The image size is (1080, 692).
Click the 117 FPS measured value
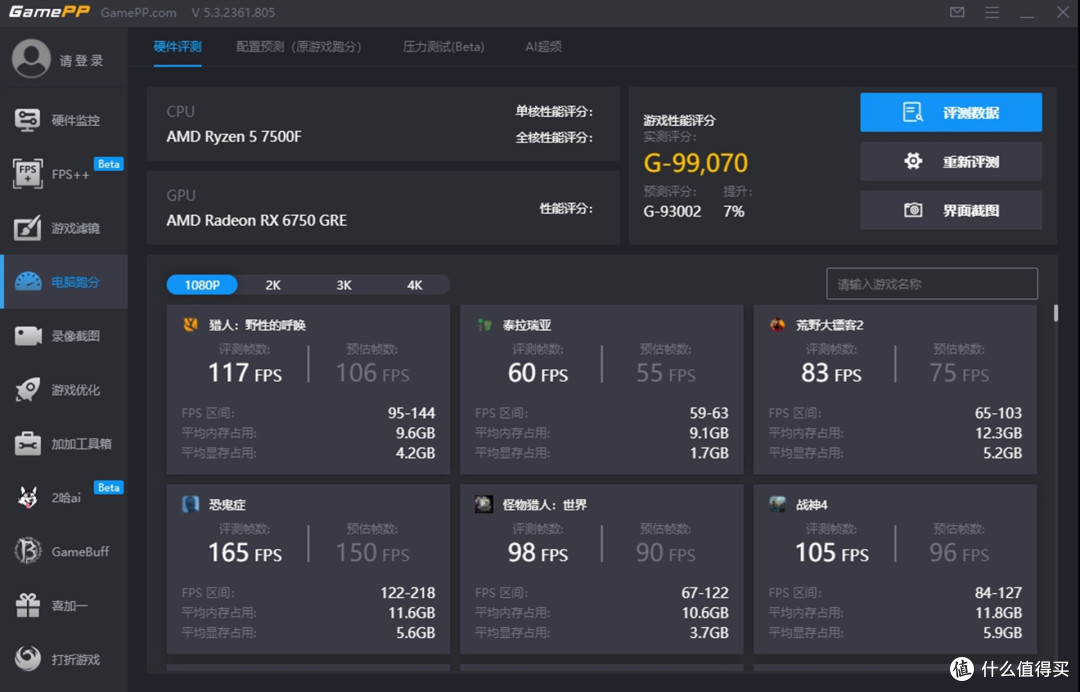click(245, 373)
